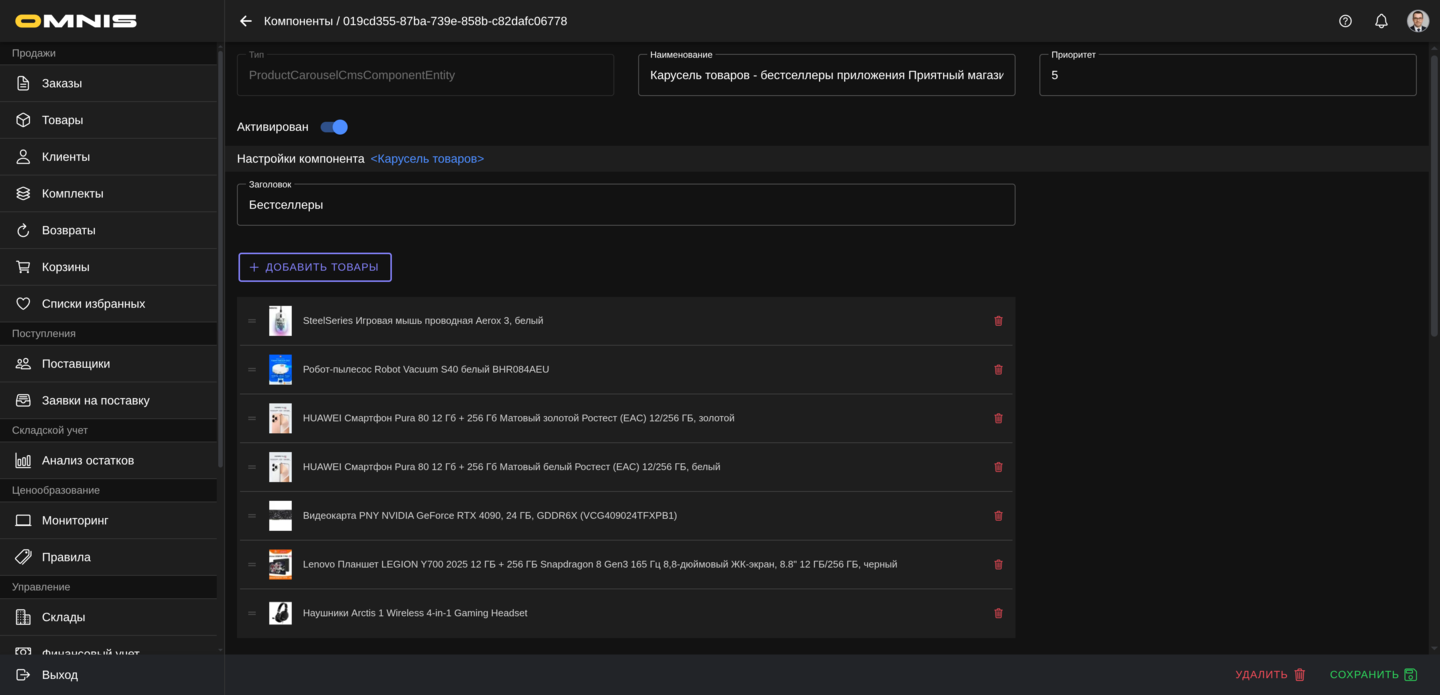Open Списки избранных sidebar item
This screenshot has width=1440, height=695.
(93, 303)
